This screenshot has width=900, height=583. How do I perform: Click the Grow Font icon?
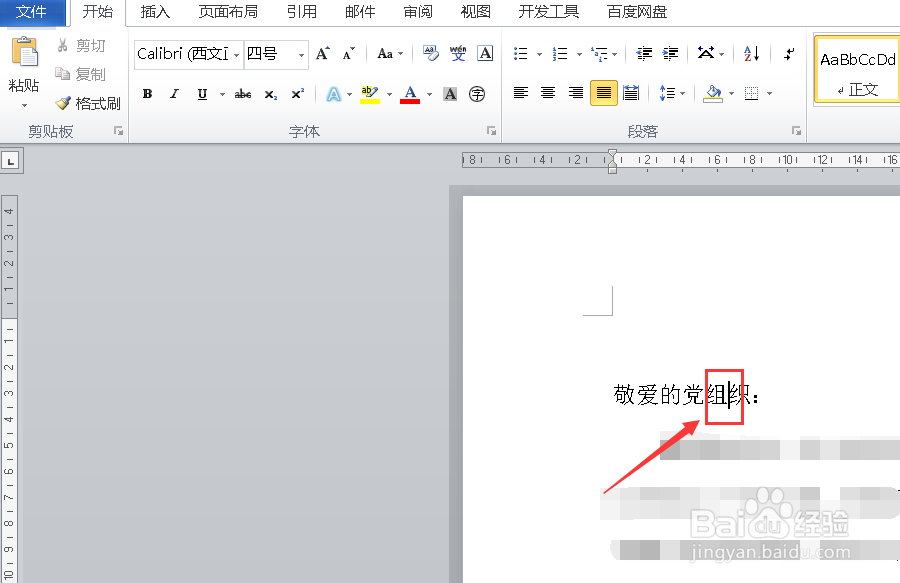pyautogui.click(x=321, y=53)
